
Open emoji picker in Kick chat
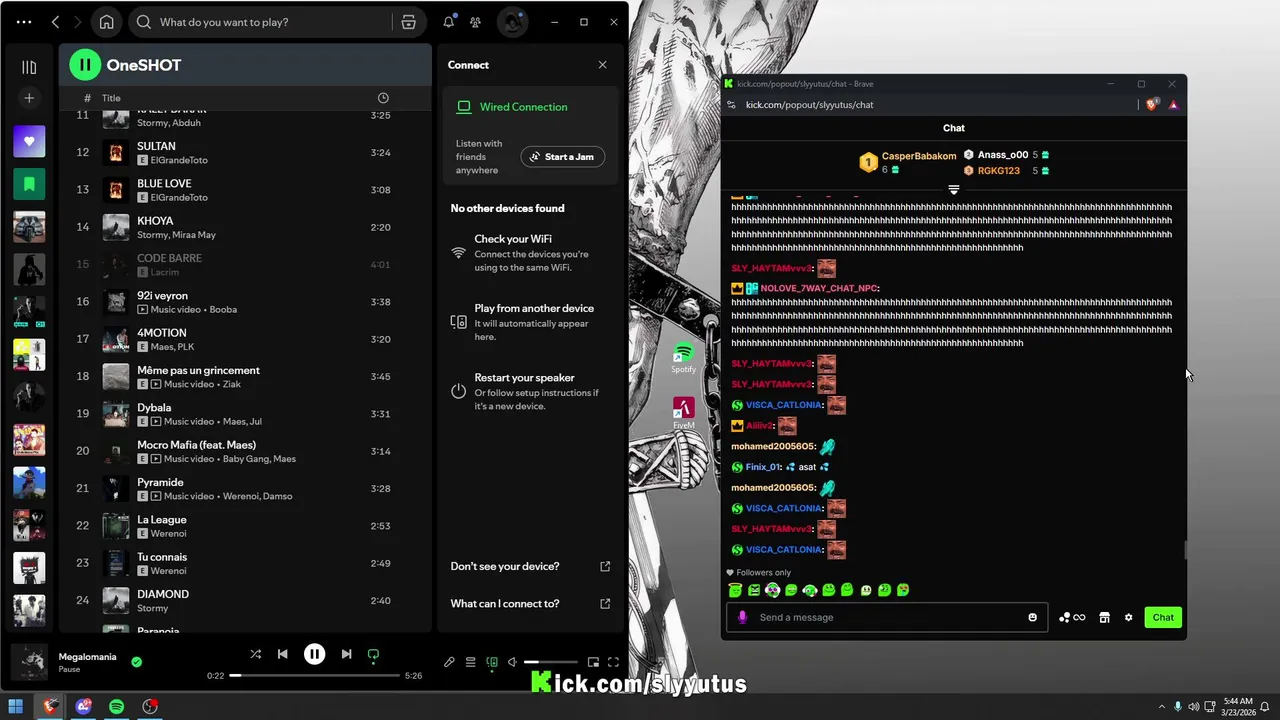[1033, 617]
